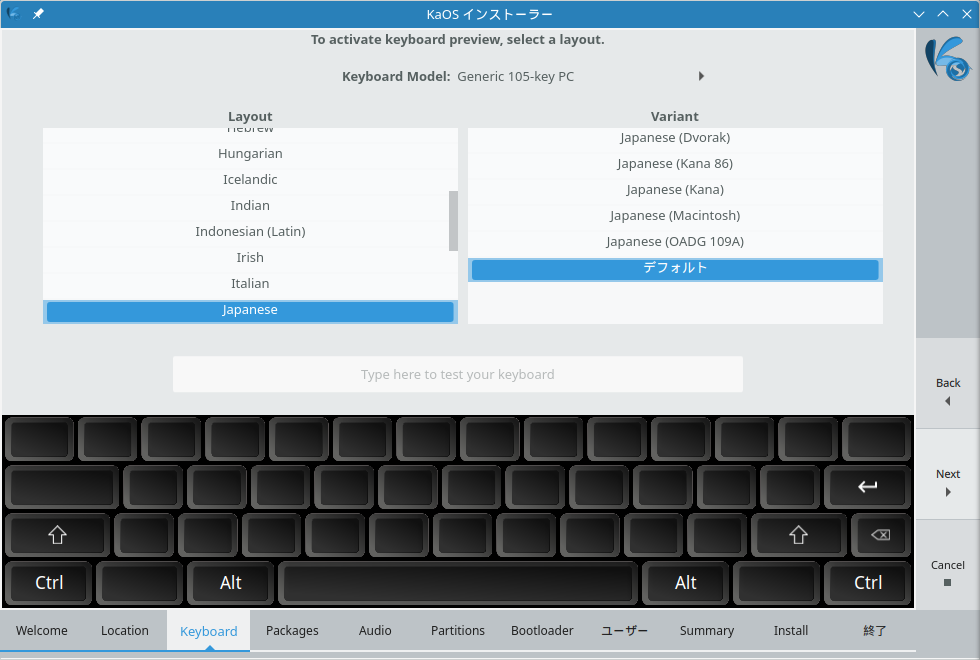980x660 pixels.
Task: Click the window menu icon in titlebar
Action: point(13,14)
